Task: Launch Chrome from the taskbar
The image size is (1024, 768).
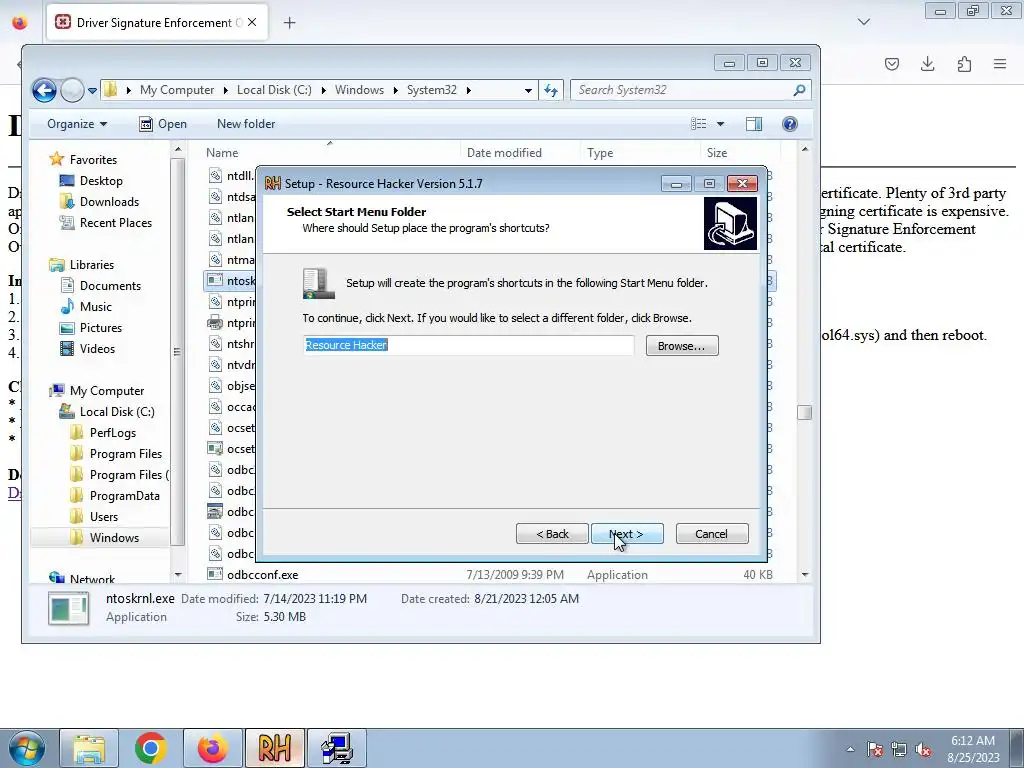Action: [151, 748]
